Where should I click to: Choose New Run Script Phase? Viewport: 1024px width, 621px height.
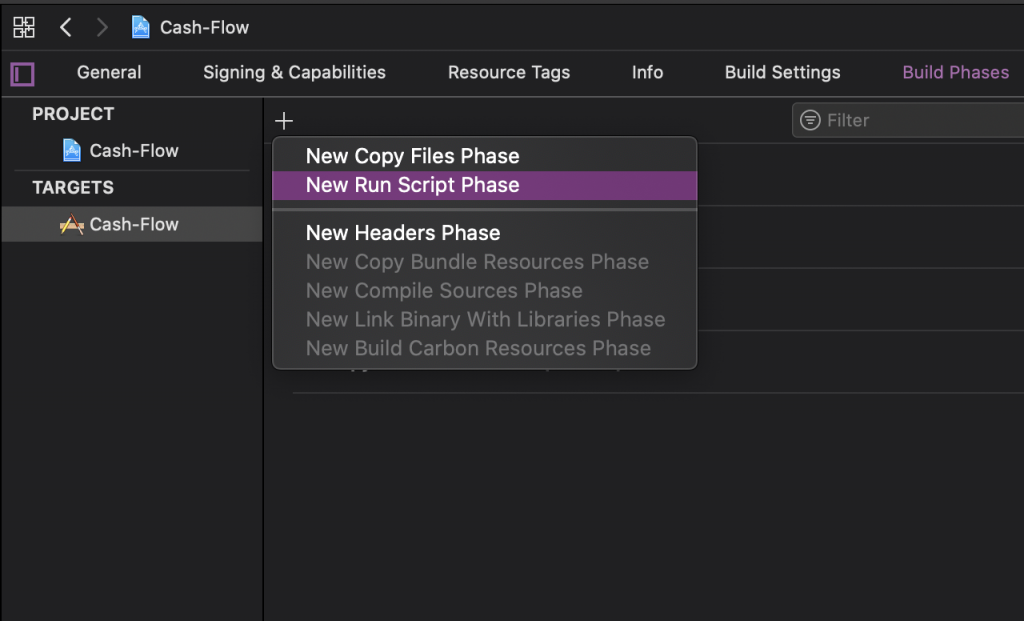[412, 185]
